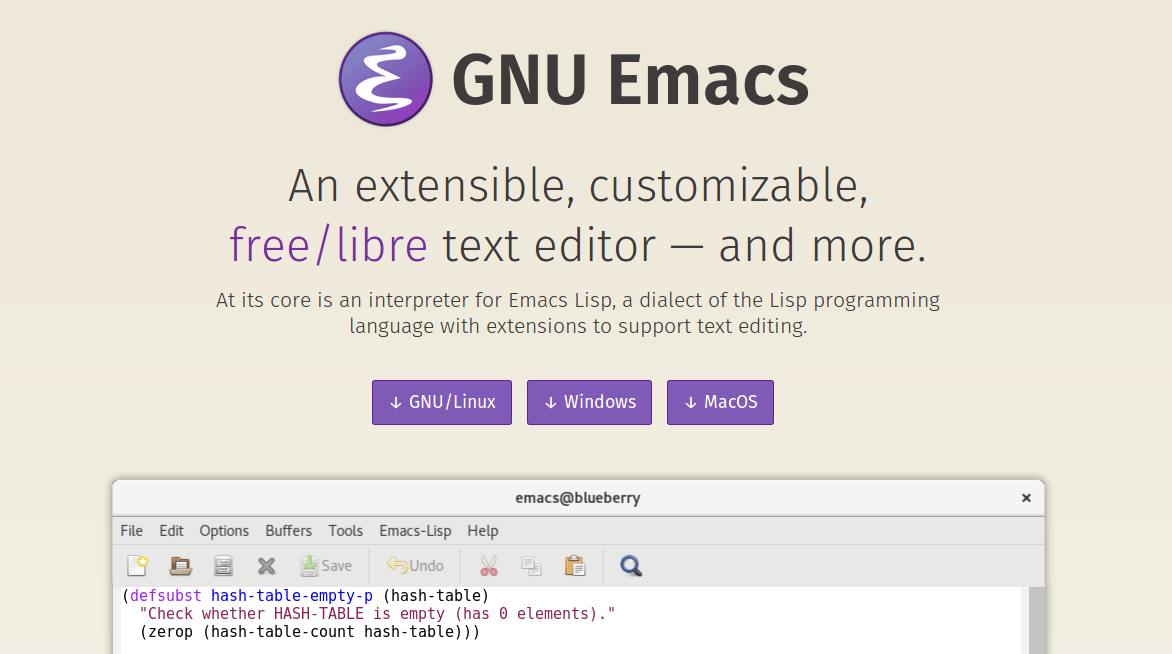Click the GNU Emacs heading text
Screen dimensions: 1172x654
coord(630,79)
